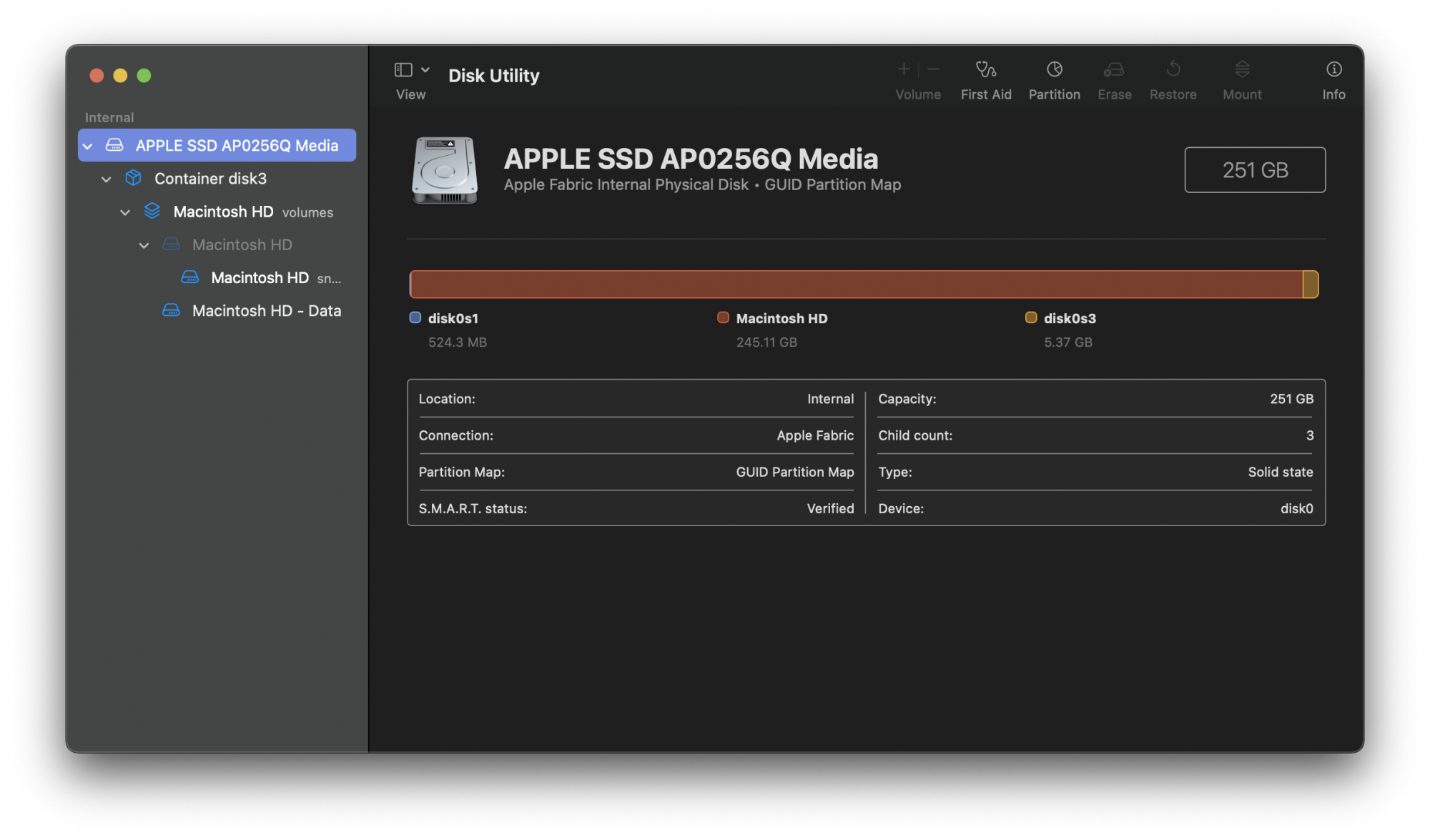Screen dimensions: 1430x840
Task: Open the View options chevron
Action: click(425, 69)
